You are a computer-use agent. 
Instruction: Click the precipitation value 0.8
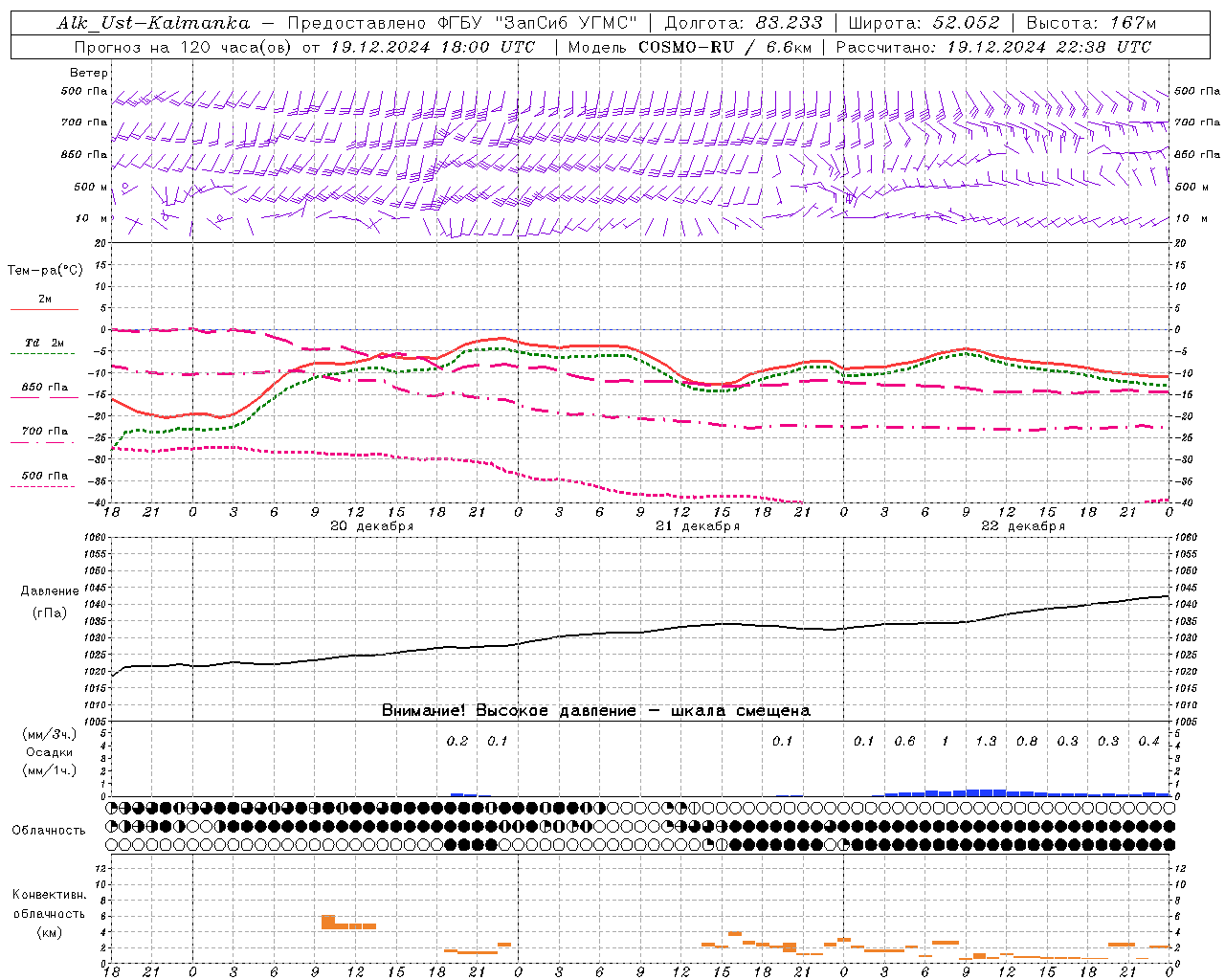[x=1027, y=741]
